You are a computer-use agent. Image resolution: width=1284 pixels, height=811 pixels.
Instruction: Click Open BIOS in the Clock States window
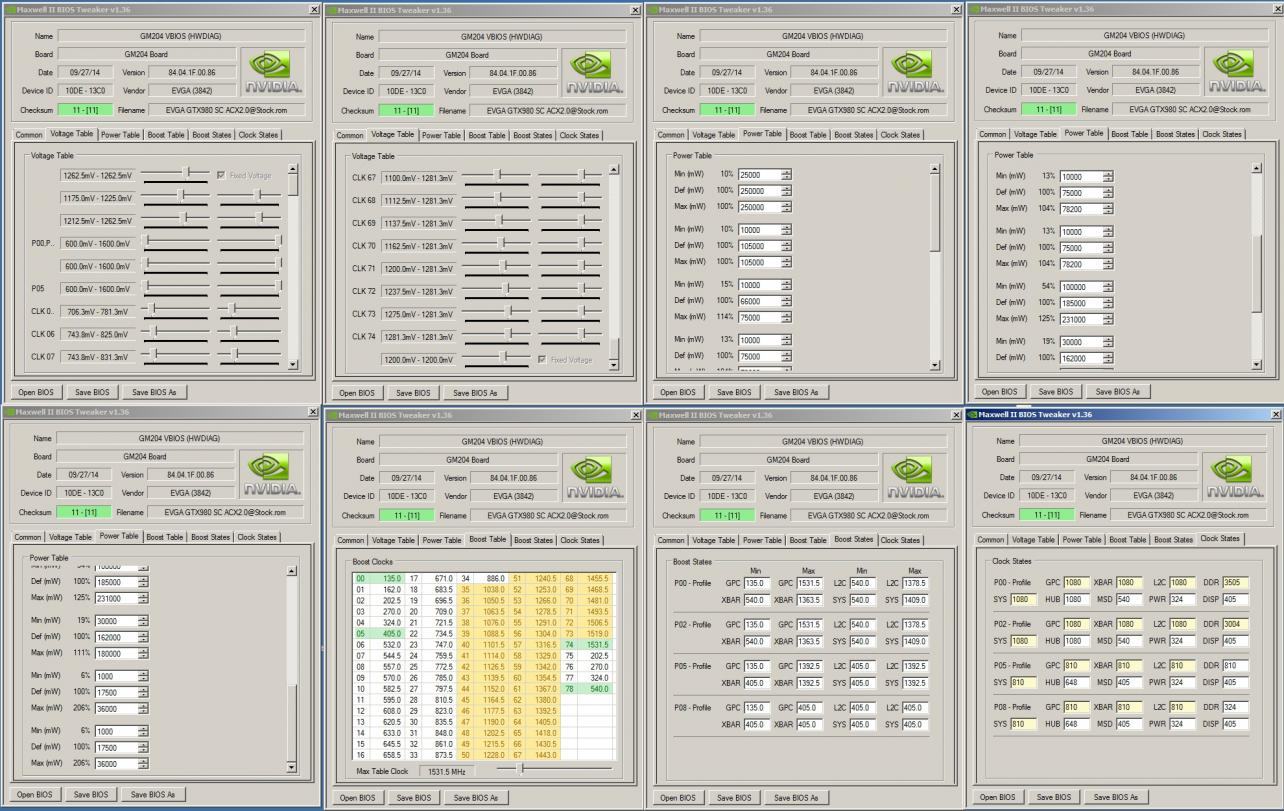pos(998,797)
